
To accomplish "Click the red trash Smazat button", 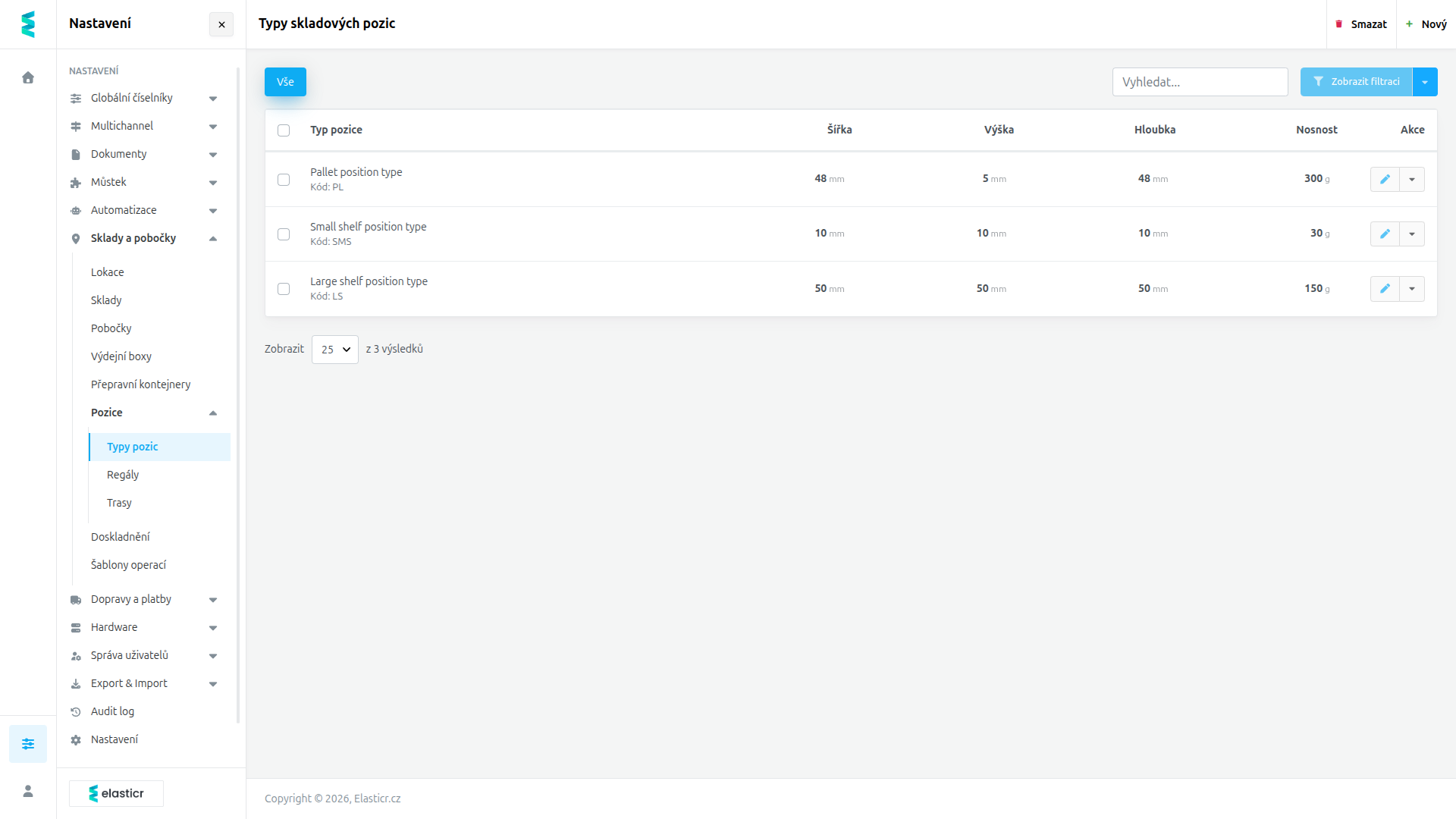I will 1361,24.
